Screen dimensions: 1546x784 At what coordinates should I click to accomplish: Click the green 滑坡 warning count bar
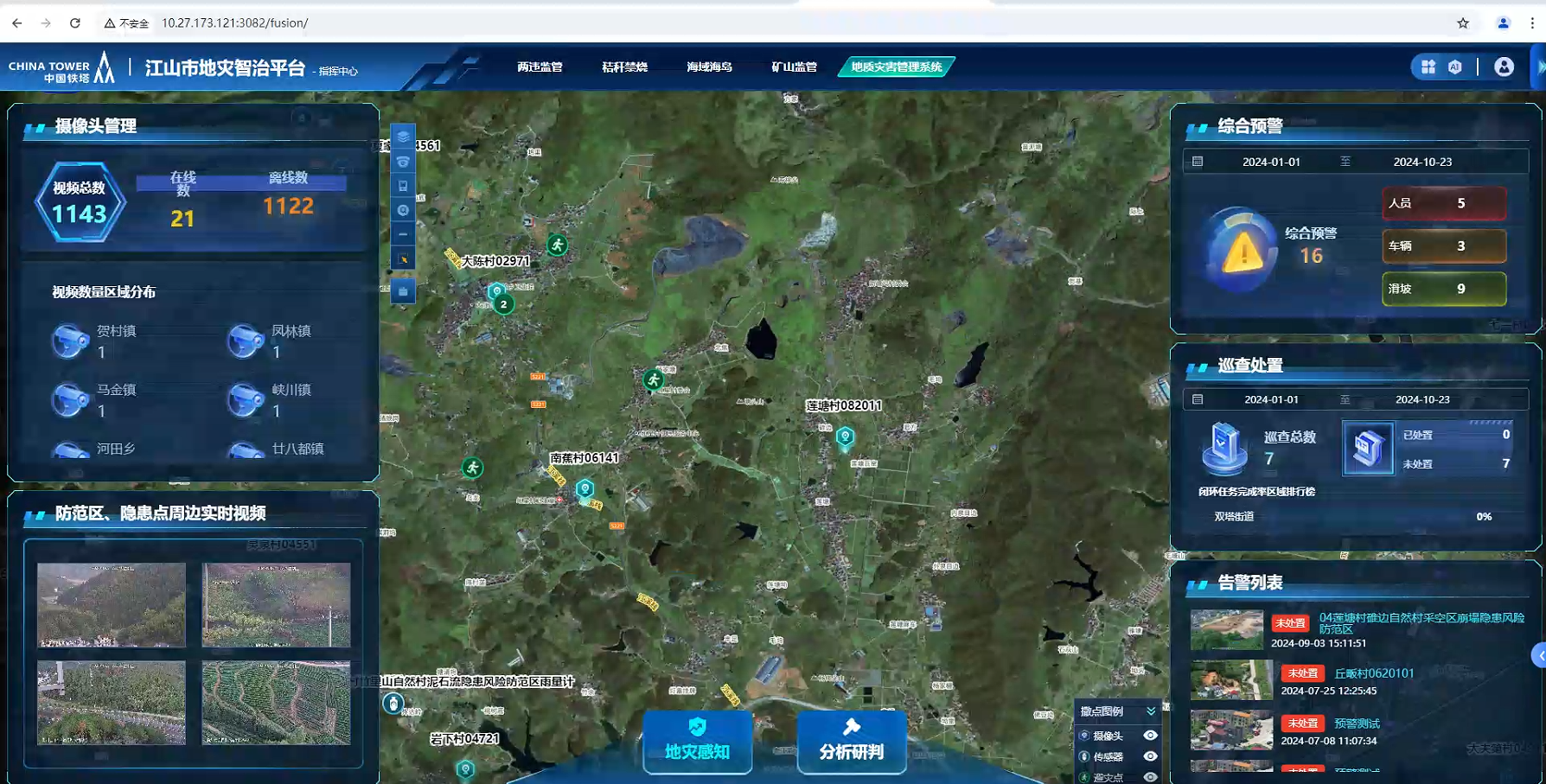1443,289
